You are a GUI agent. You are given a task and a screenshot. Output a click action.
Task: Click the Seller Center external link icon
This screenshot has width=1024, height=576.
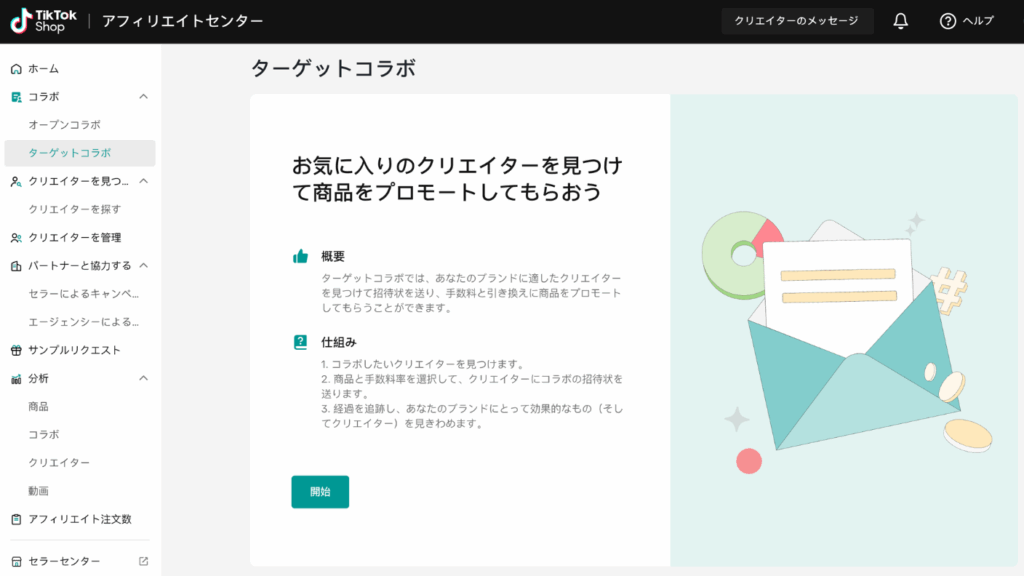tap(143, 561)
